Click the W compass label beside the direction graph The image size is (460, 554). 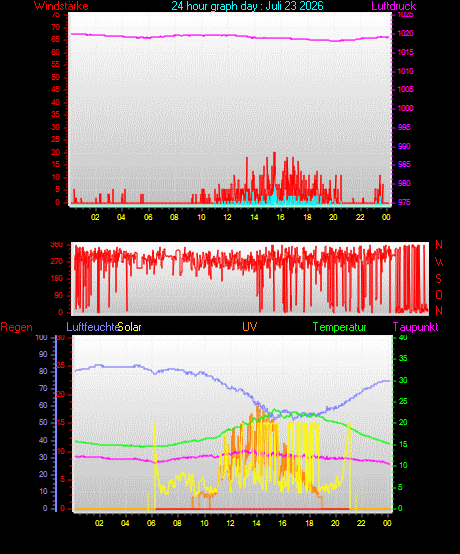pyautogui.click(x=439, y=262)
